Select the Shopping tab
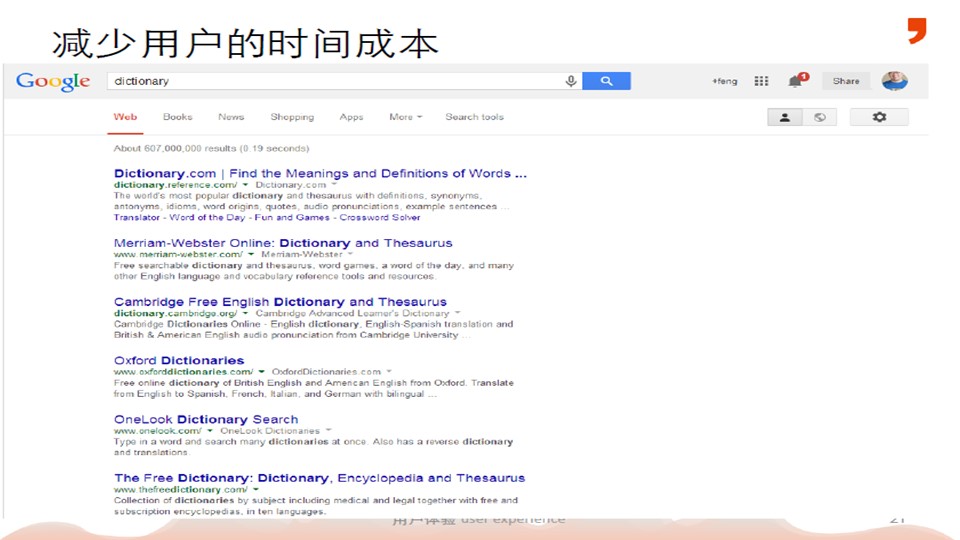The width and height of the screenshot is (960, 540). coord(292,117)
